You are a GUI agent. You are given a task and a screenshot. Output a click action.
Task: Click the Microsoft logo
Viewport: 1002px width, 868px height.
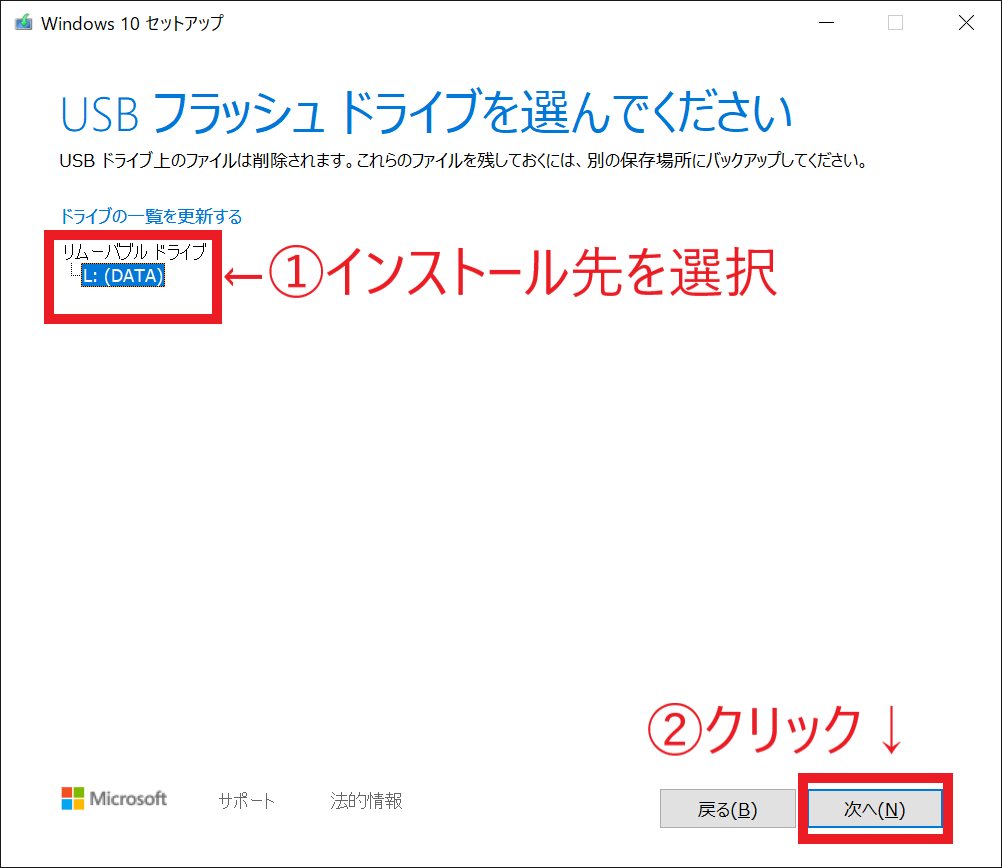pos(114,798)
